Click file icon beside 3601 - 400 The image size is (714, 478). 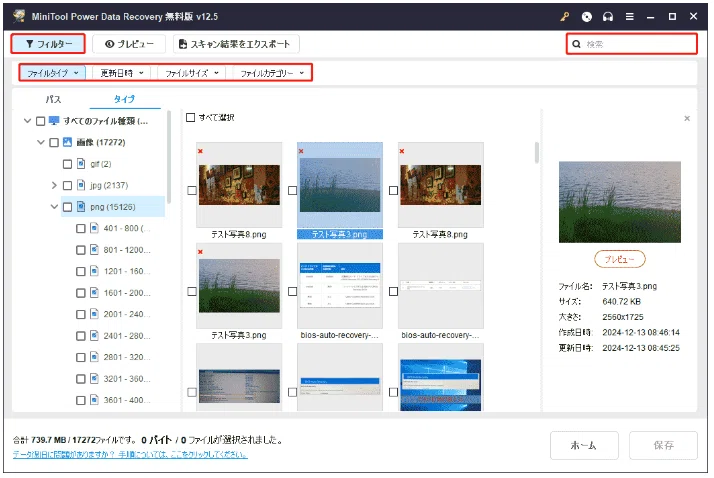tap(94, 400)
